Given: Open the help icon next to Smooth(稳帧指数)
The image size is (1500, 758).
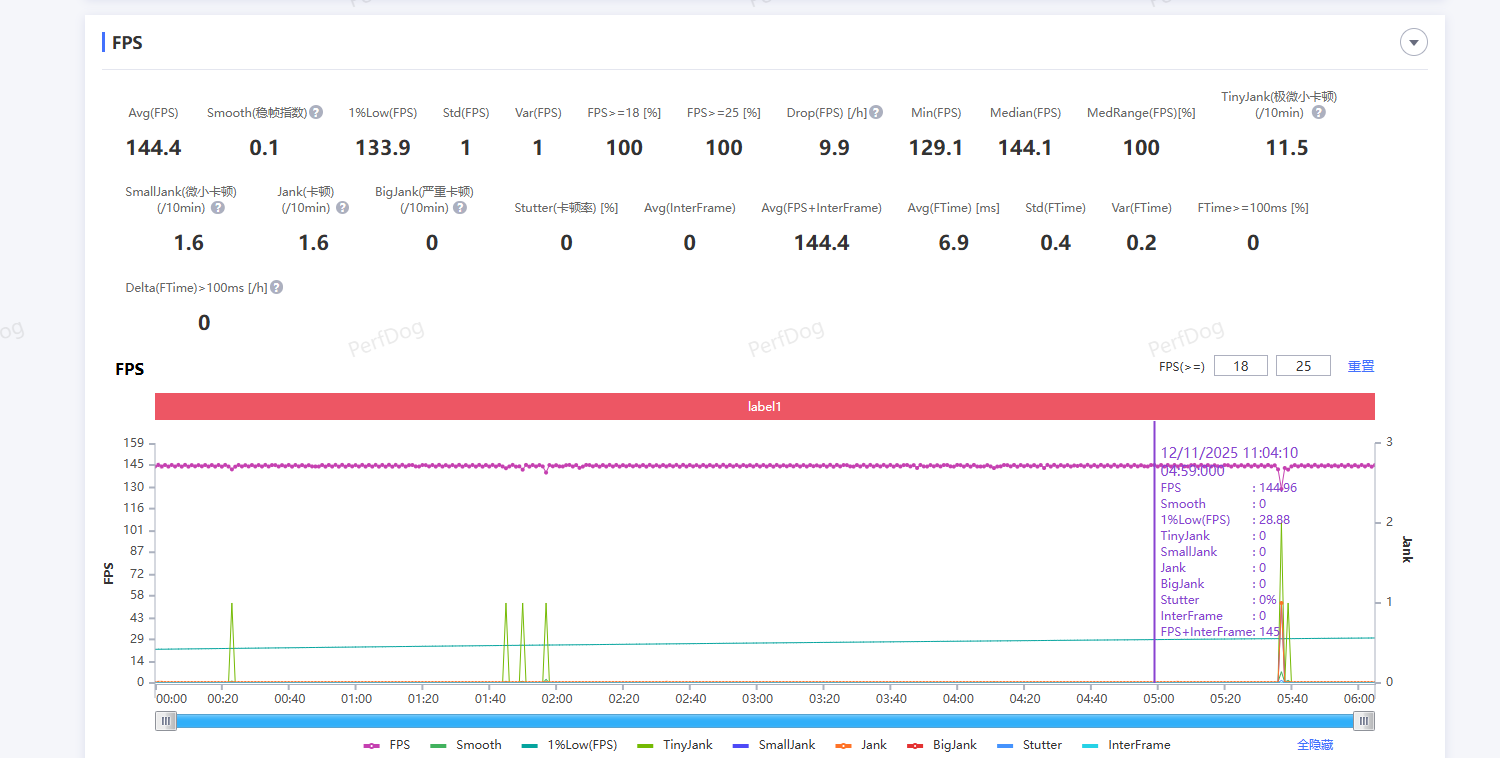Looking at the screenshot, I should pyautogui.click(x=316, y=112).
